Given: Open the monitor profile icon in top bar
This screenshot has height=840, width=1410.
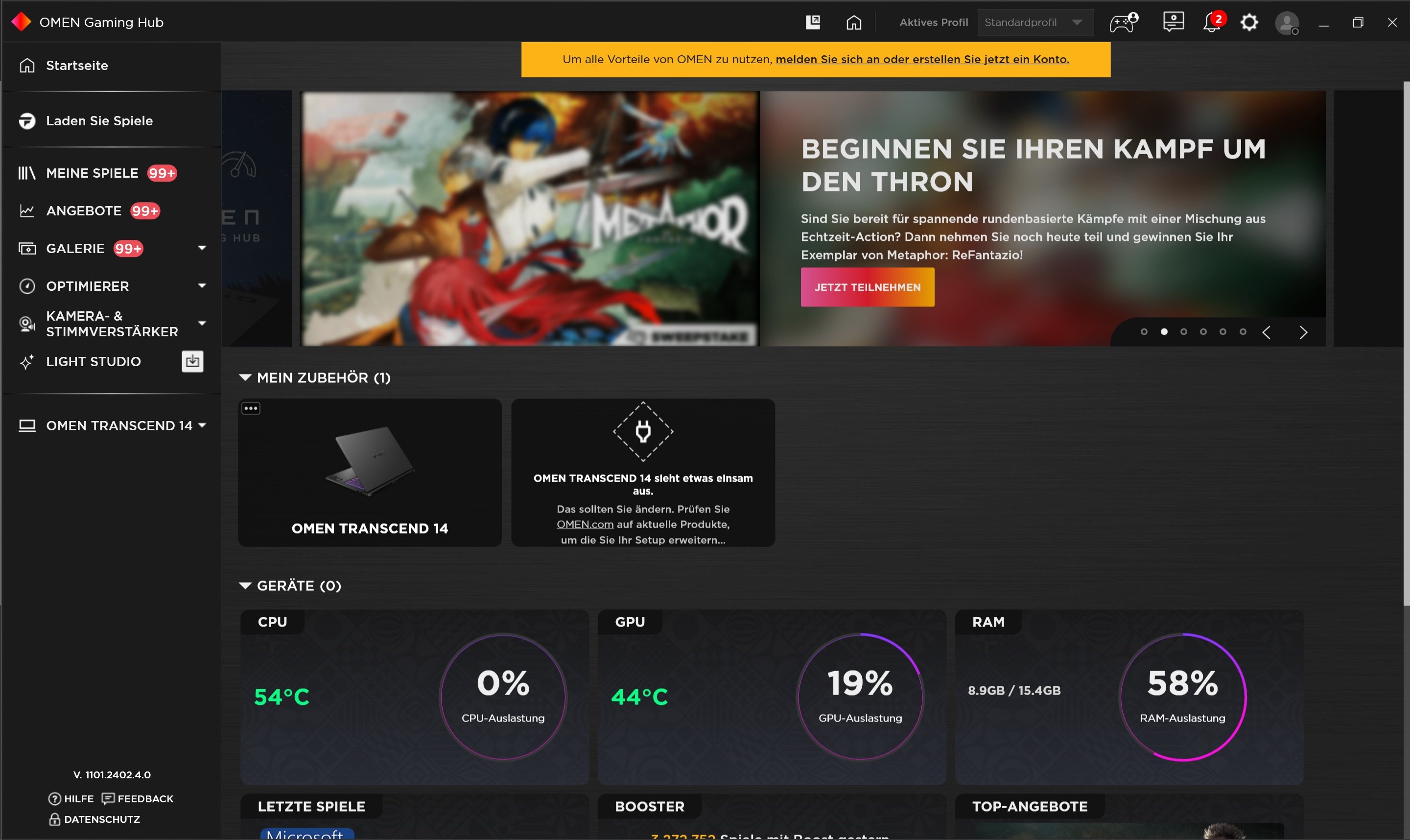Looking at the screenshot, I should [1174, 22].
